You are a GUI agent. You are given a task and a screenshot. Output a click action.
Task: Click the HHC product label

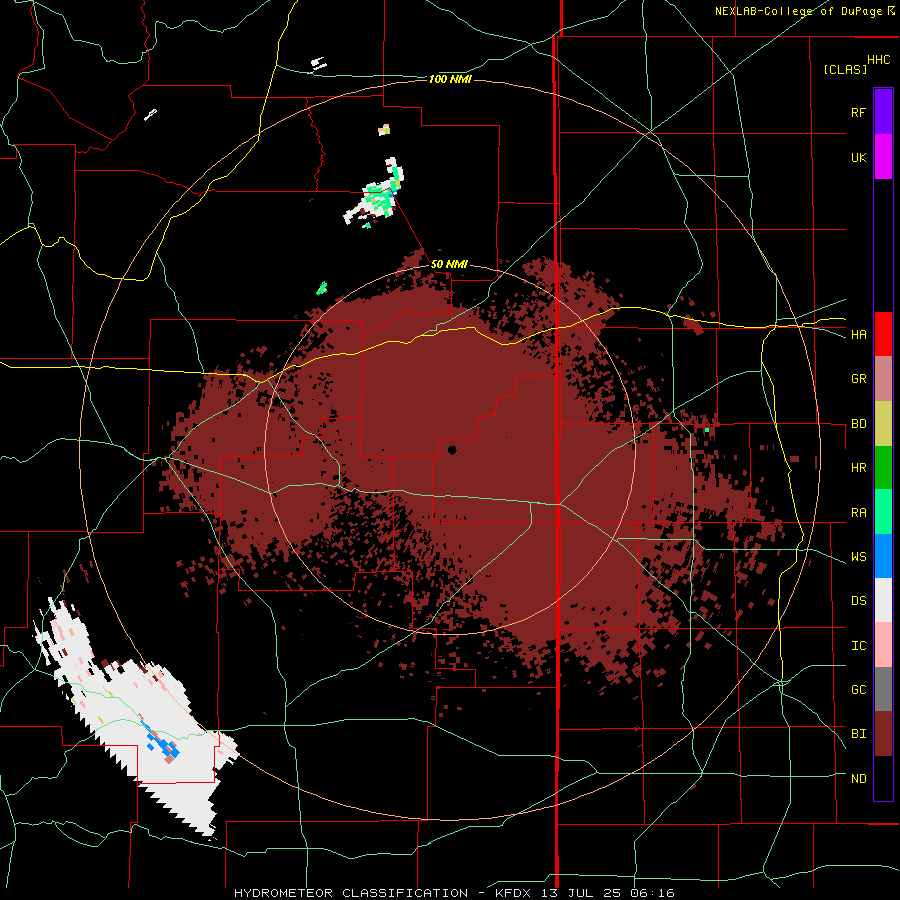[x=879, y=60]
